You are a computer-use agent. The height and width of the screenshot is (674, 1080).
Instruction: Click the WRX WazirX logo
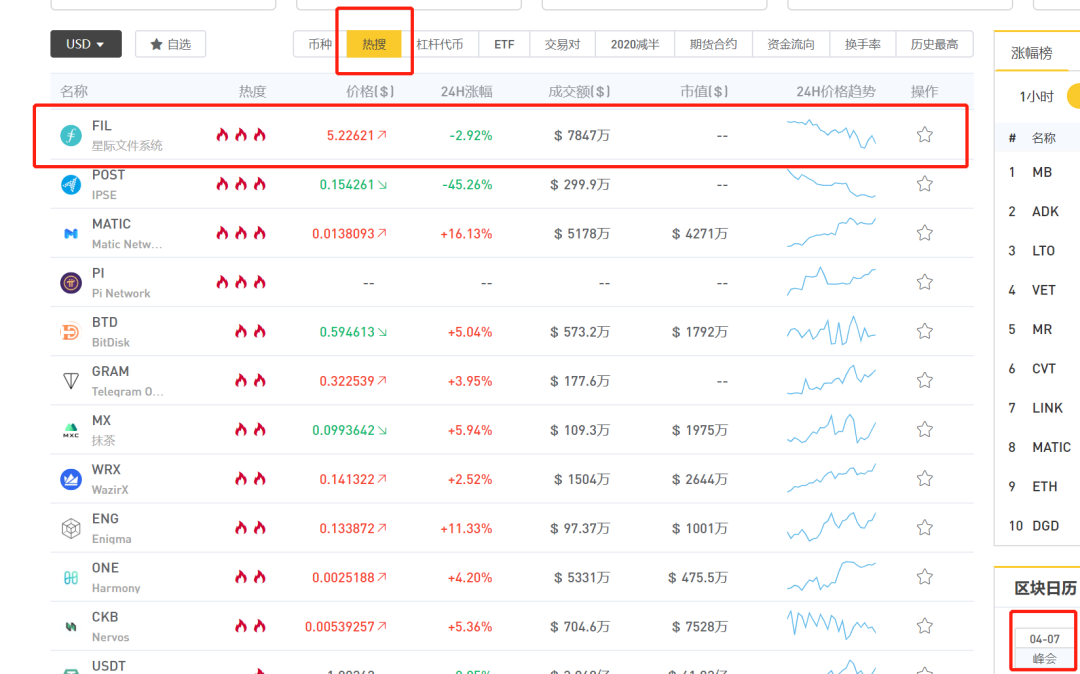point(71,479)
